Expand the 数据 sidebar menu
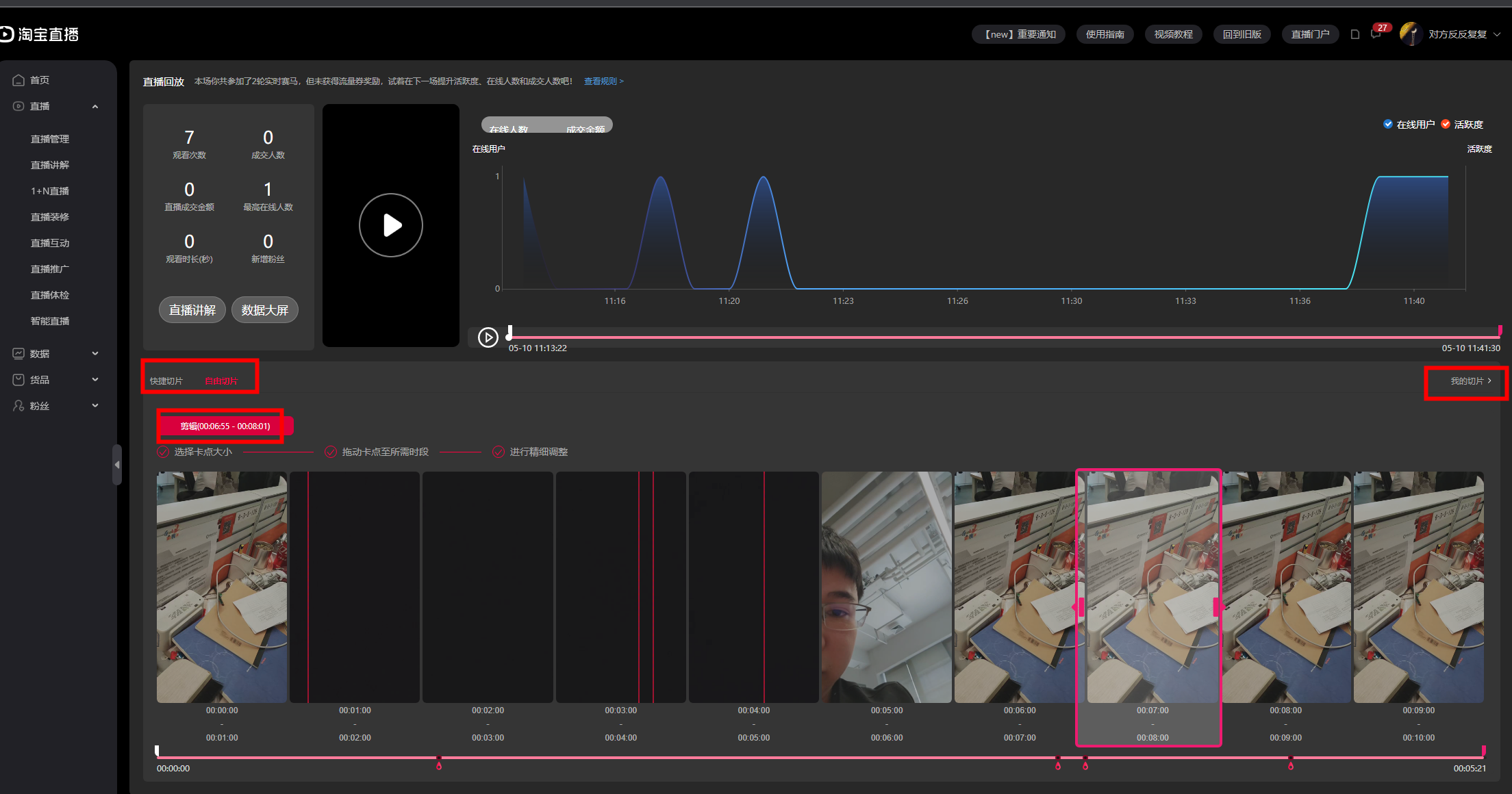1512x794 pixels. (x=95, y=354)
